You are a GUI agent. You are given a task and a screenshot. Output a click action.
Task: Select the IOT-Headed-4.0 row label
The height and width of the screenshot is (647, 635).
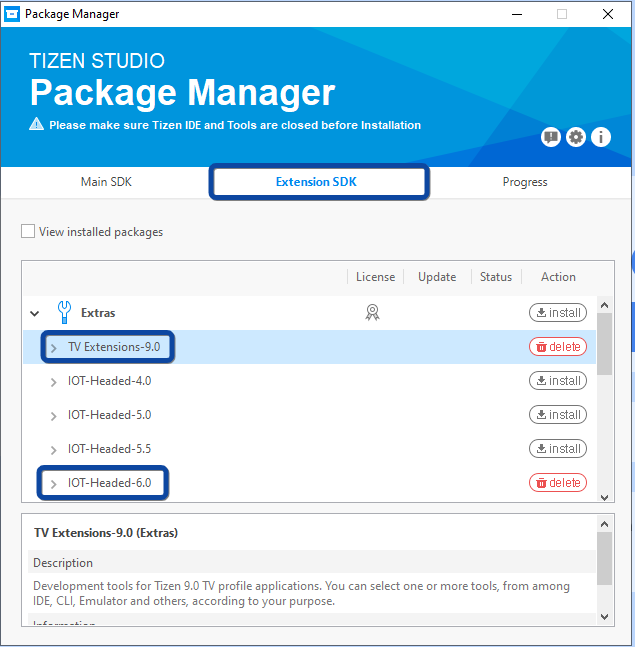pyautogui.click(x=109, y=380)
